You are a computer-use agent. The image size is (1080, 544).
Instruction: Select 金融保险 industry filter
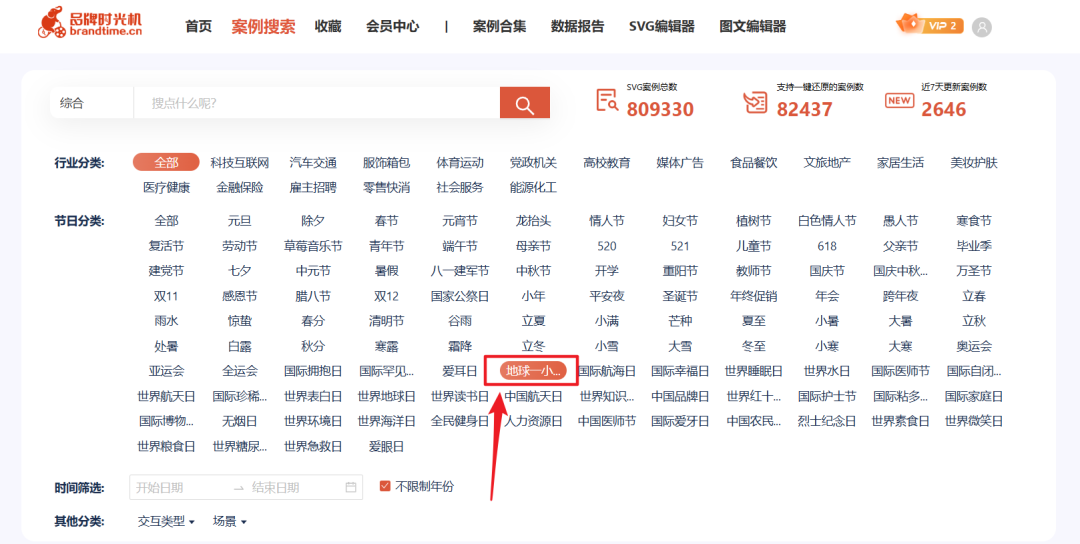coord(240,187)
